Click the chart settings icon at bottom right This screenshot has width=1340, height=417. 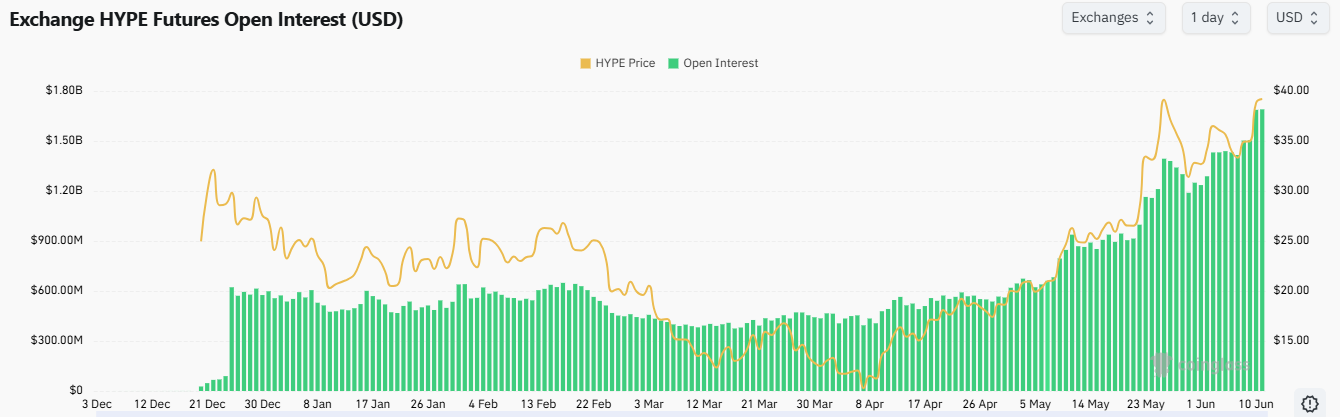(1311, 403)
